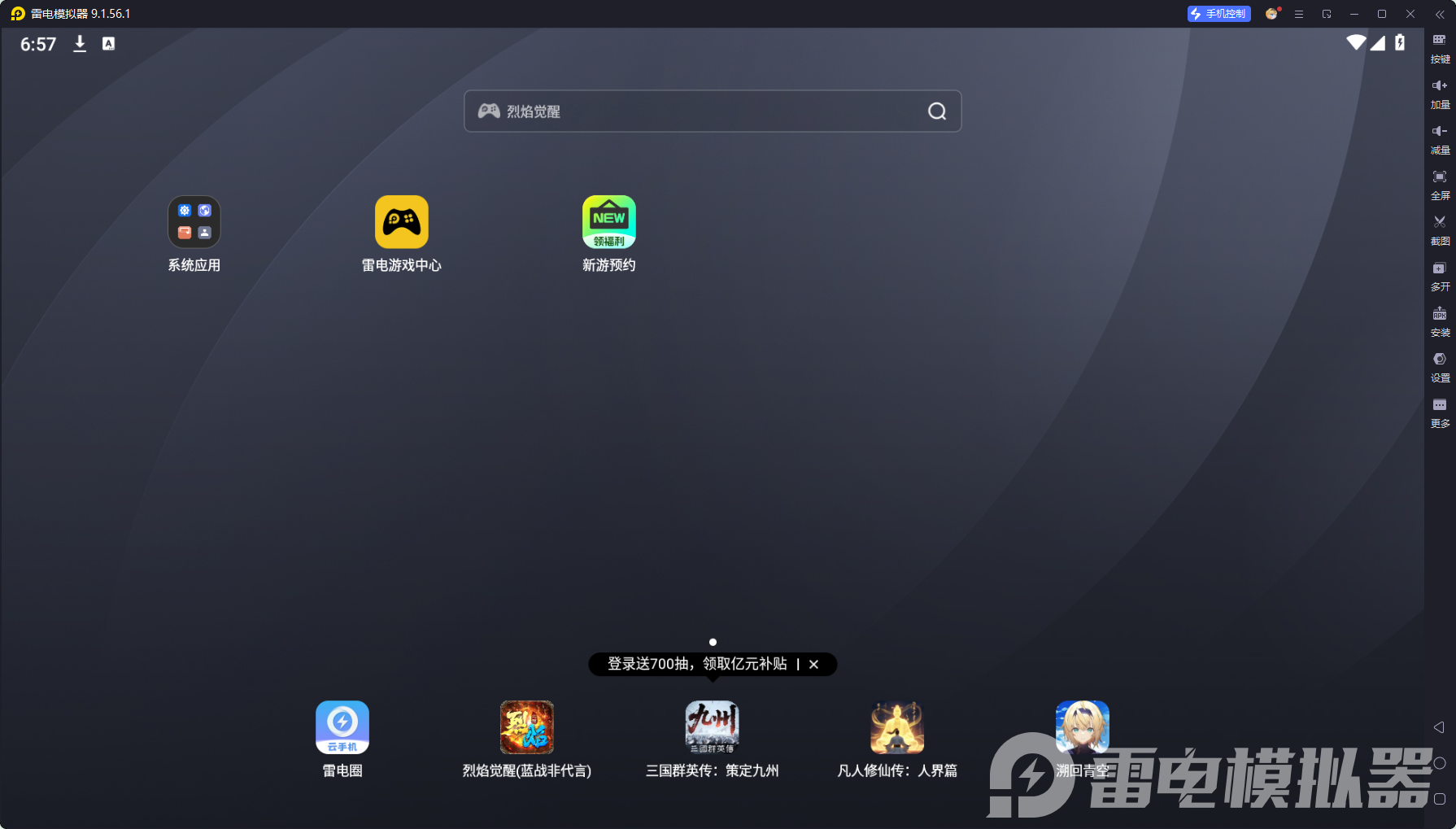Click the 手机控制 button
The height and width of the screenshot is (829, 1456).
click(x=1218, y=14)
